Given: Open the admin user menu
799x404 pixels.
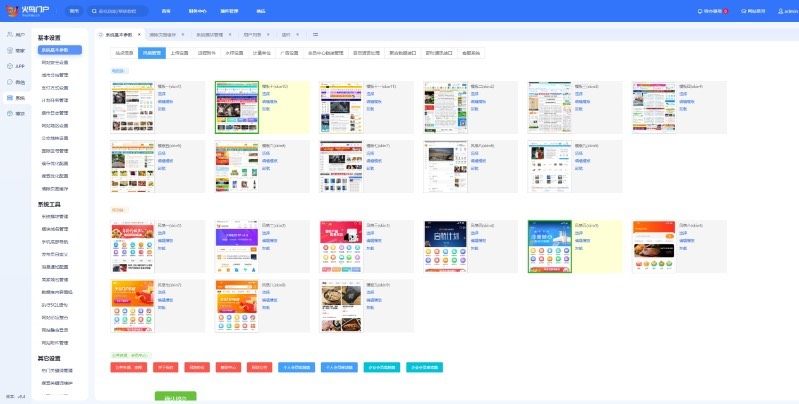Looking at the screenshot, I should click(788, 11).
